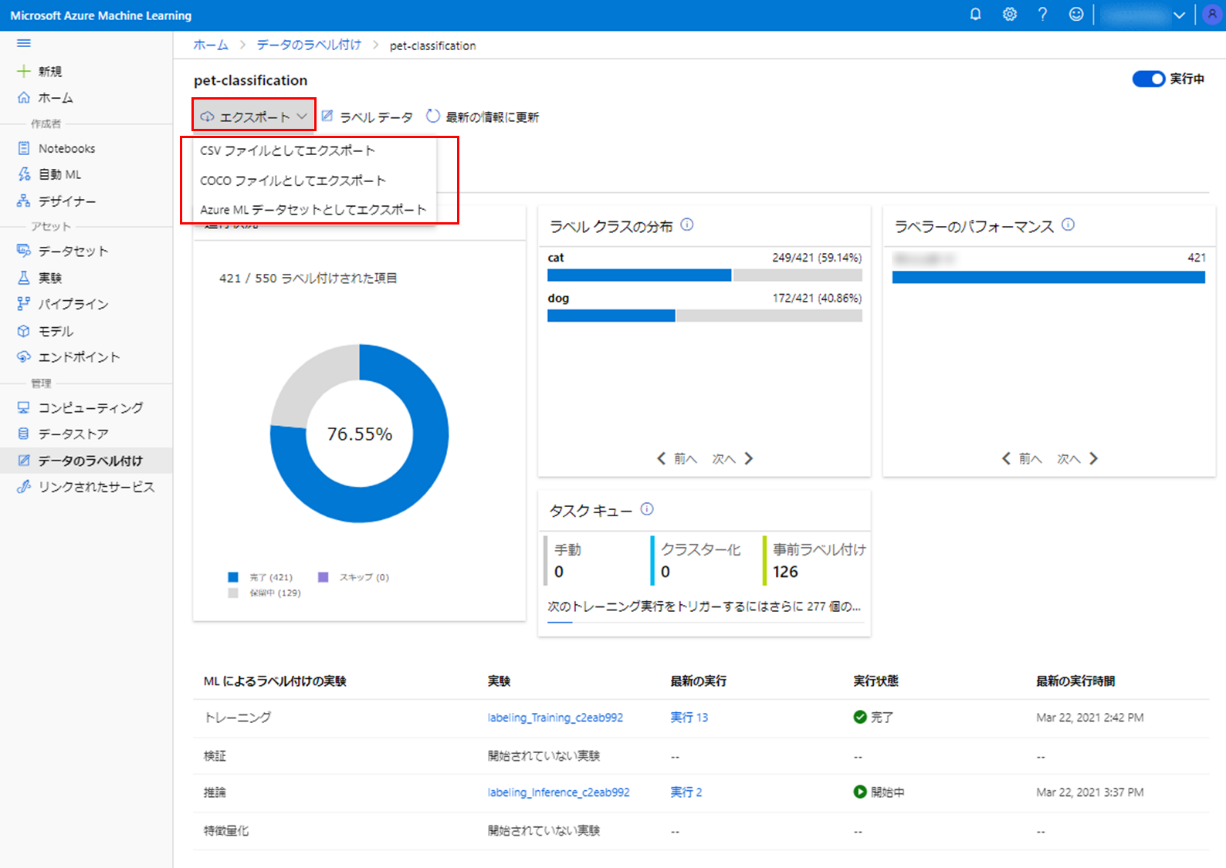The image size is (1226, 868).
Task: Click the データのラベル付け sidebar icon
Action: pos(24,461)
